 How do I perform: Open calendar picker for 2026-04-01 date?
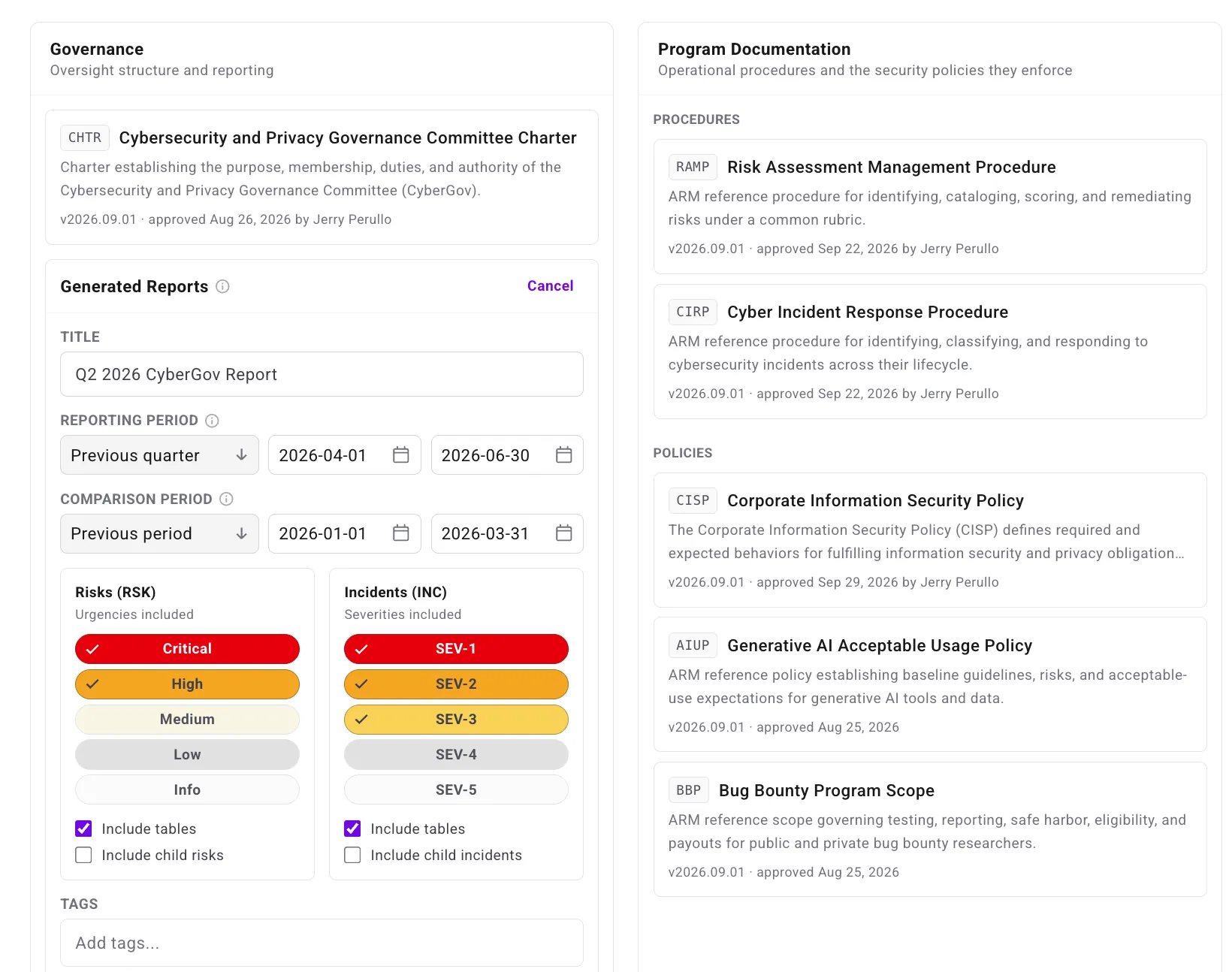401,455
